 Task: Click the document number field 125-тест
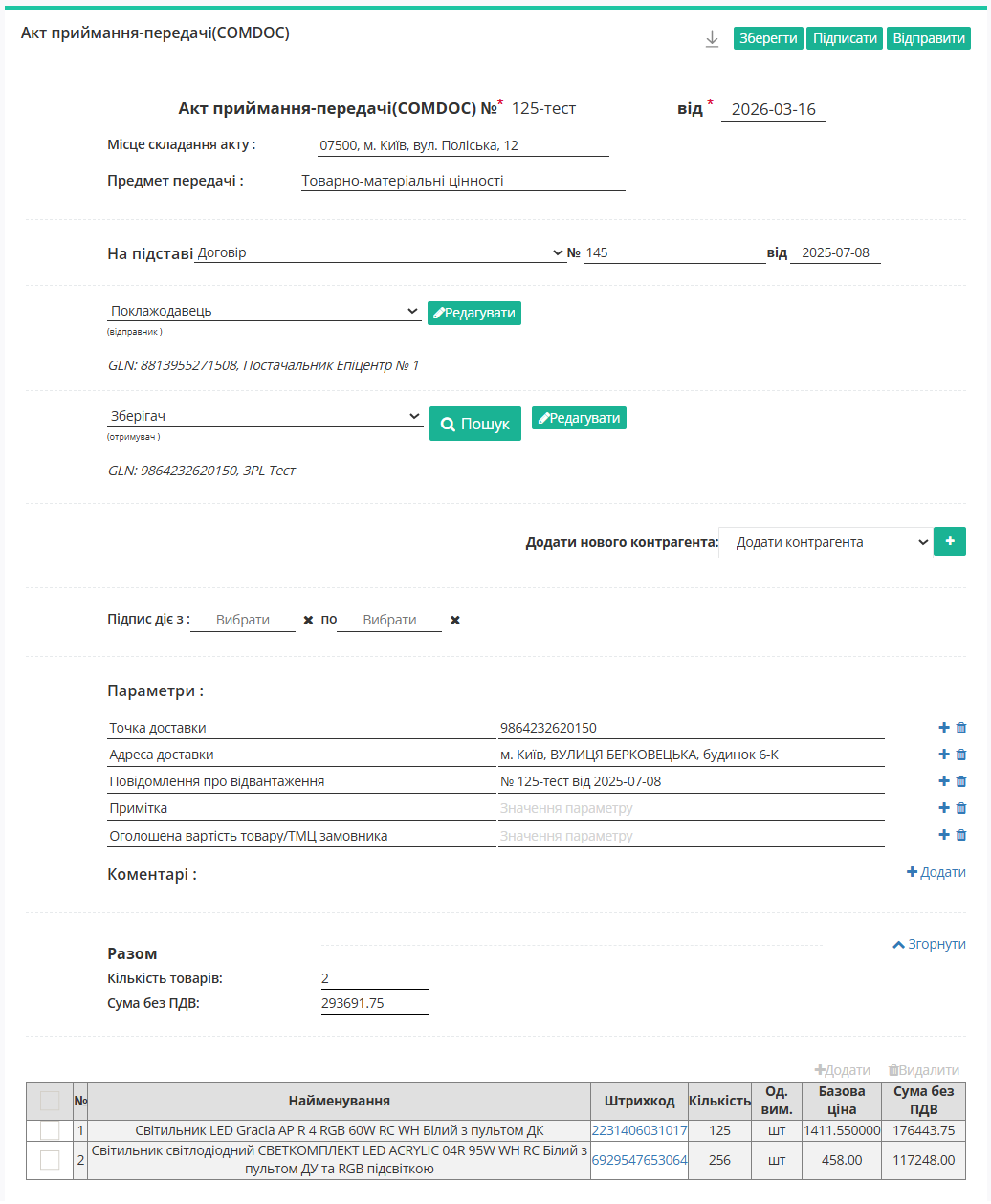[590, 109]
